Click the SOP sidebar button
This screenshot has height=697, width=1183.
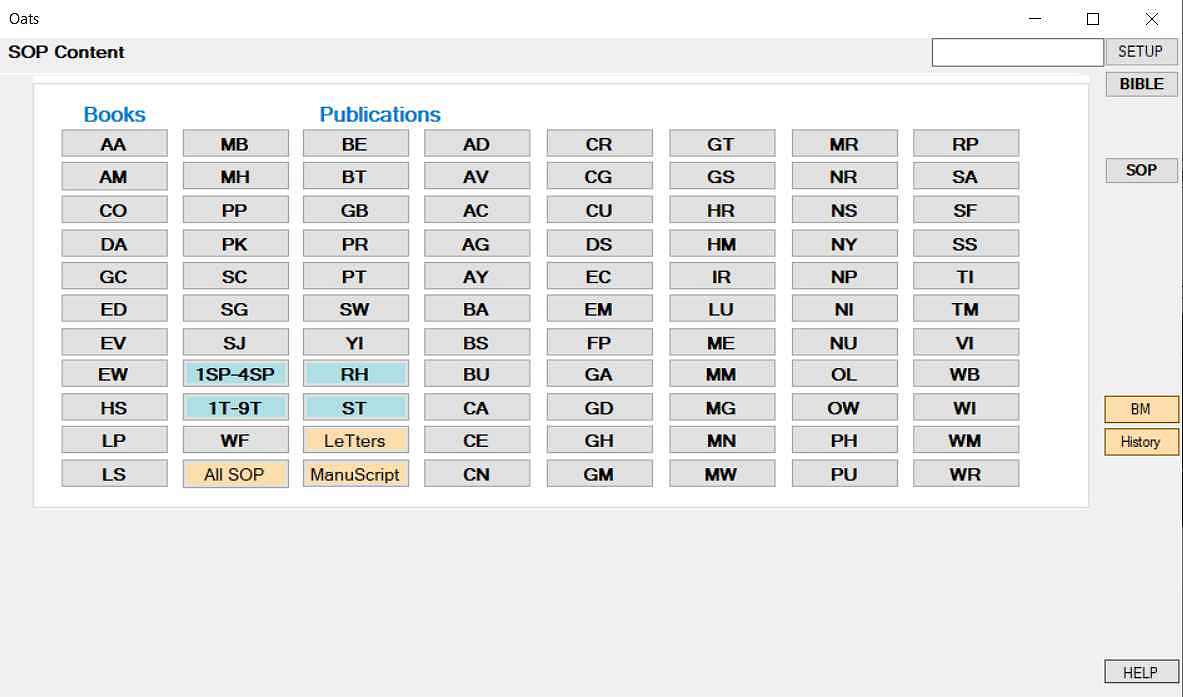click(x=1142, y=170)
